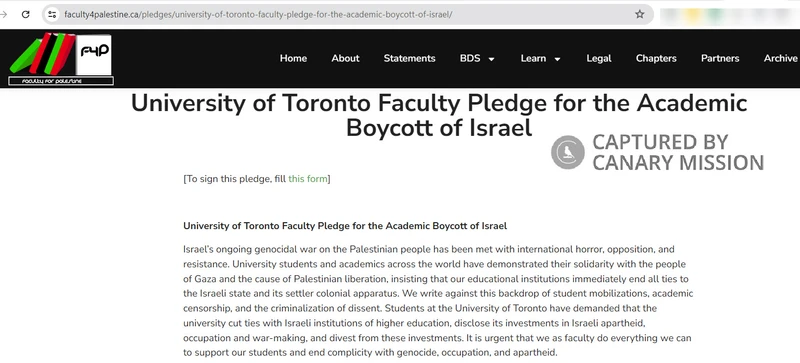Visit the Partners page
This screenshot has width=800, height=363.
click(720, 58)
